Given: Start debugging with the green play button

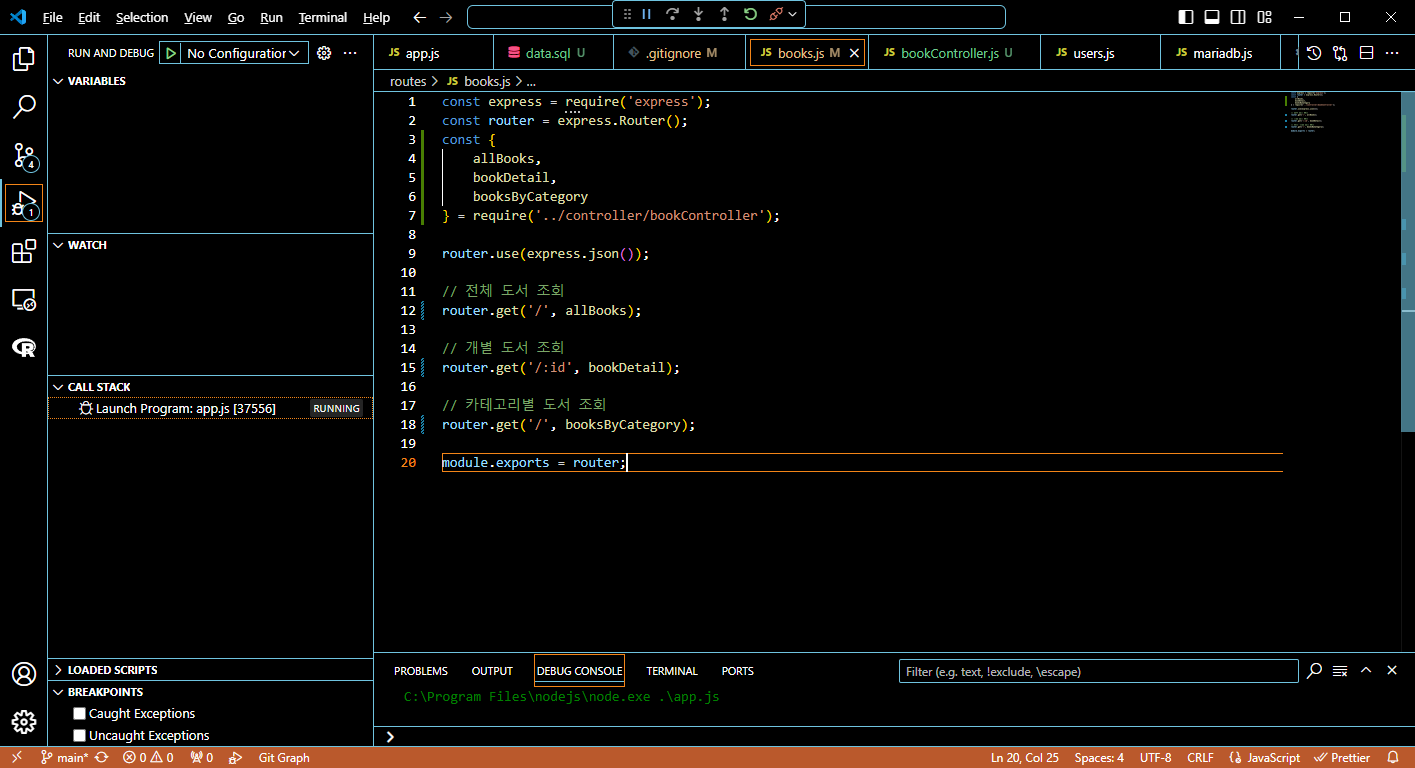Looking at the screenshot, I should coord(171,53).
